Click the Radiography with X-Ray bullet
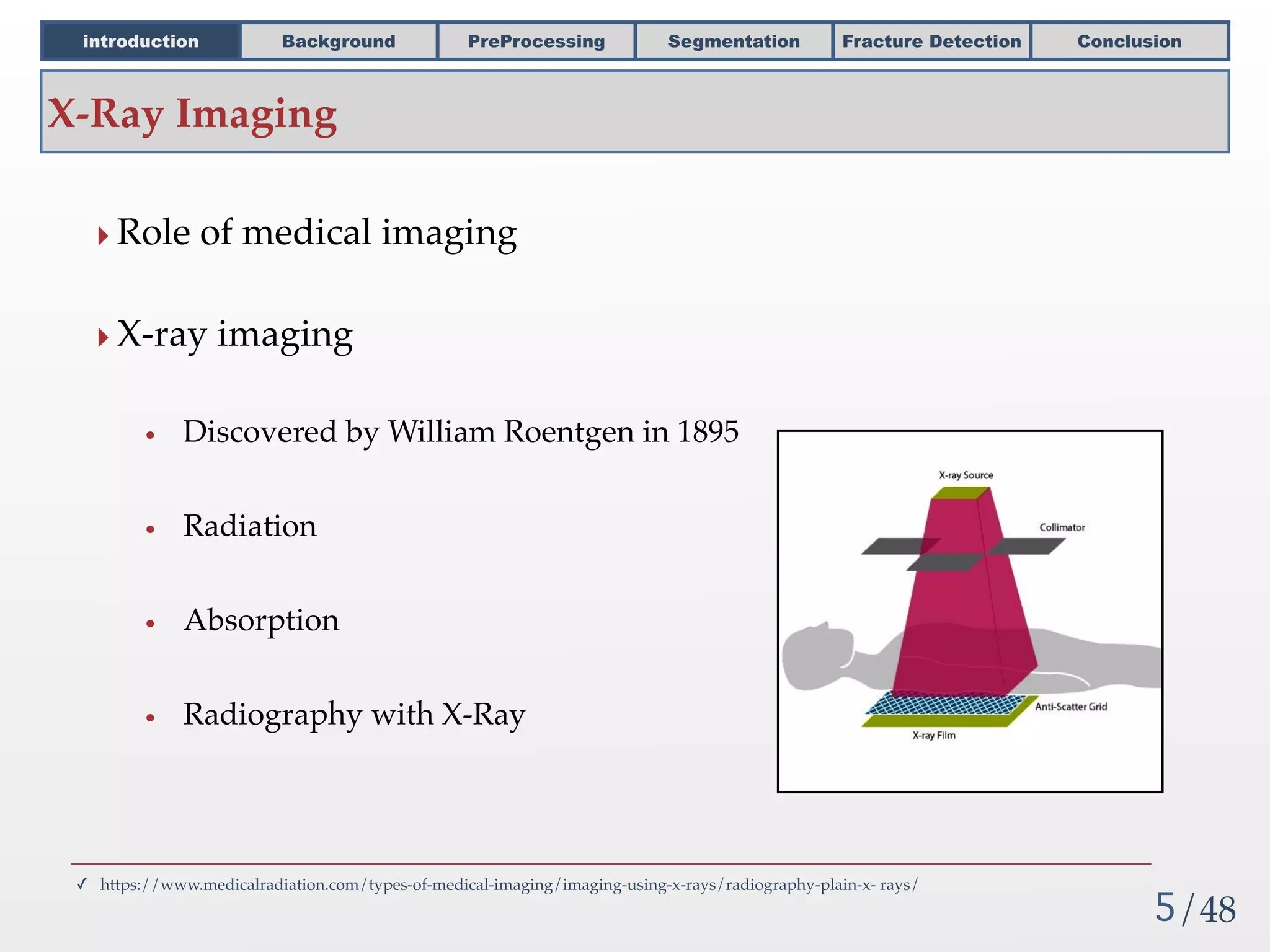This screenshot has width=1270, height=952. point(354,714)
